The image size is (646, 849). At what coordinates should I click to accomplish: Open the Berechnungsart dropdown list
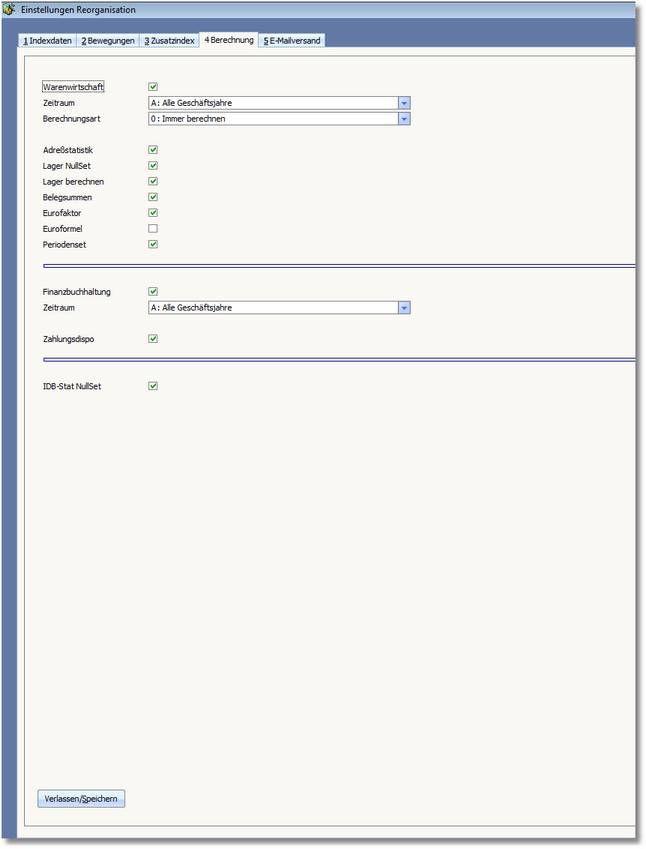pyautogui.click(x=404, y=119)
